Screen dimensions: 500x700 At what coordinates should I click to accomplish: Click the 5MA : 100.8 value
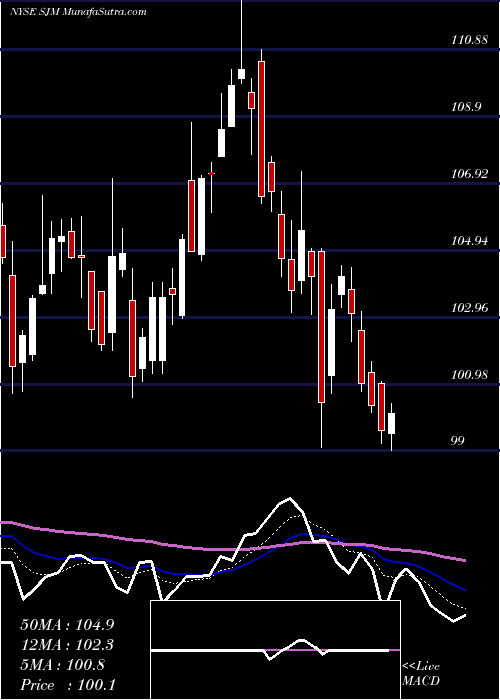(x=62, y=665)
